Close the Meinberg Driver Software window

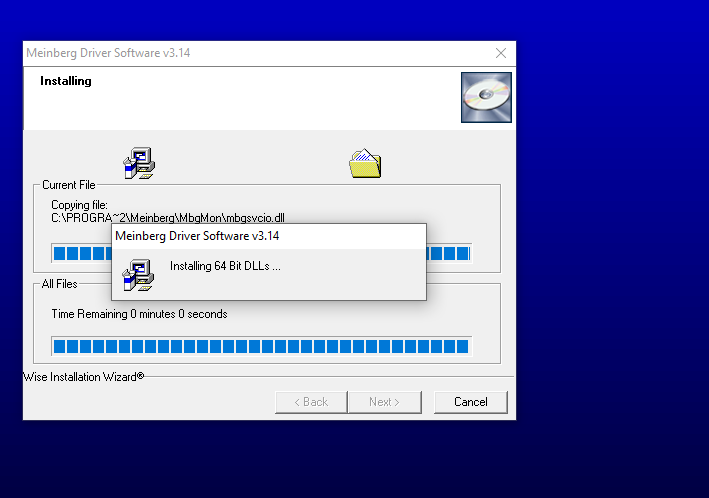(x=501, y=53)
